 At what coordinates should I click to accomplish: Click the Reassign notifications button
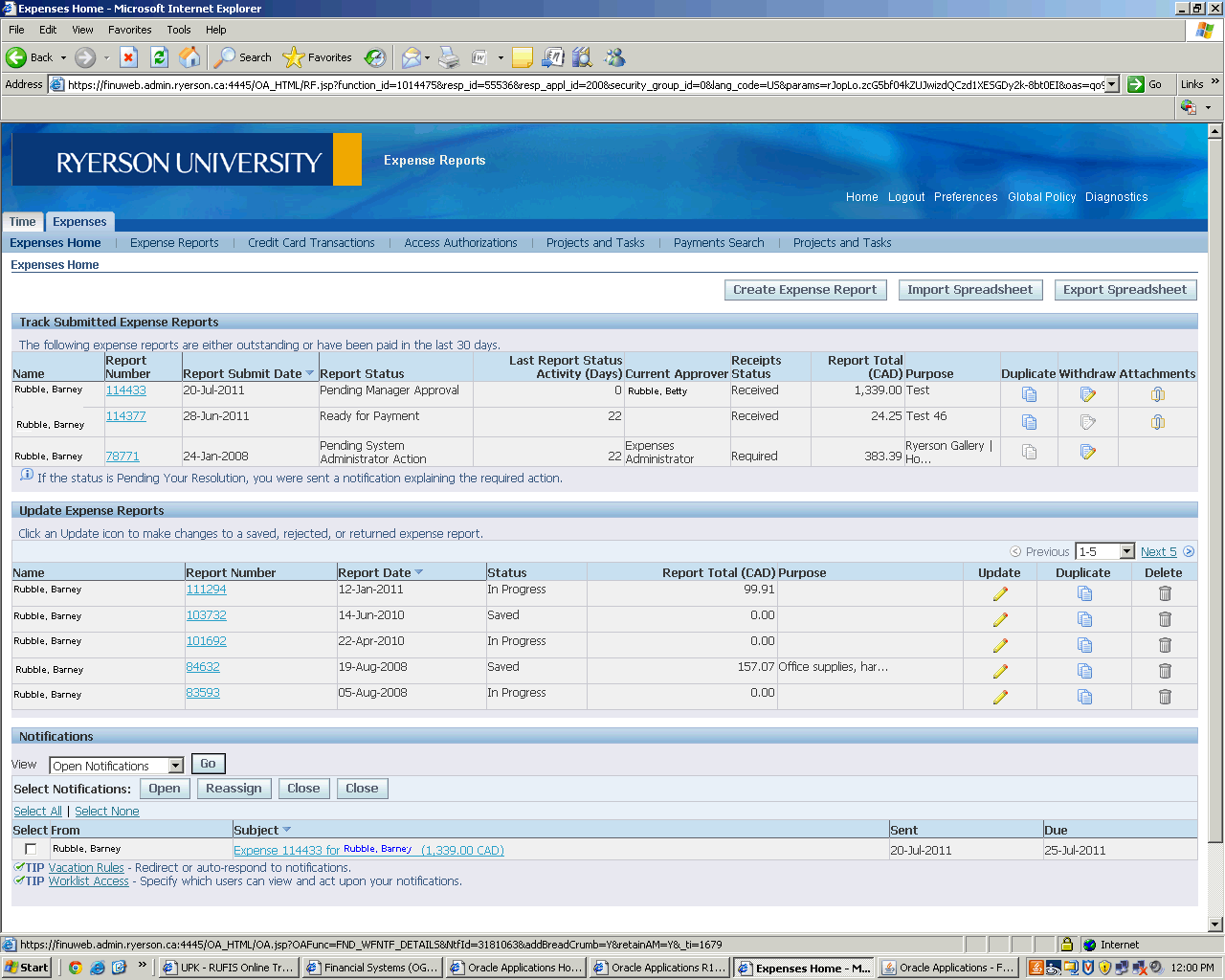point(234,789)
